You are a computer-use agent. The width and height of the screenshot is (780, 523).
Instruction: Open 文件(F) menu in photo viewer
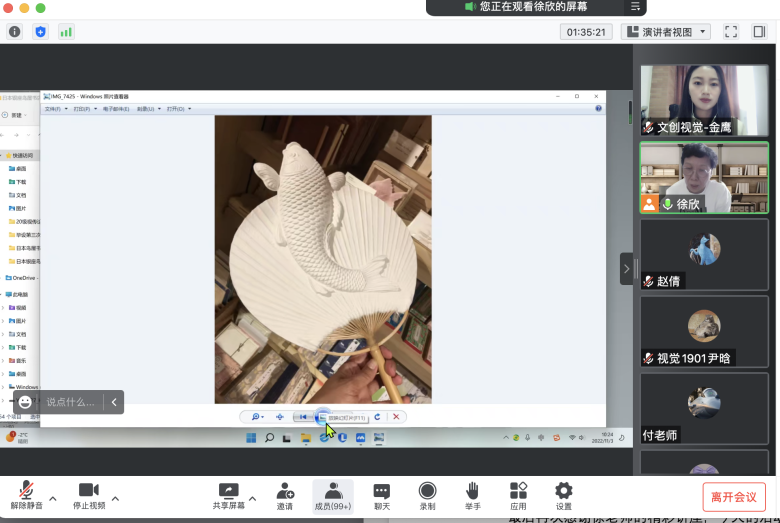point(55,108)
